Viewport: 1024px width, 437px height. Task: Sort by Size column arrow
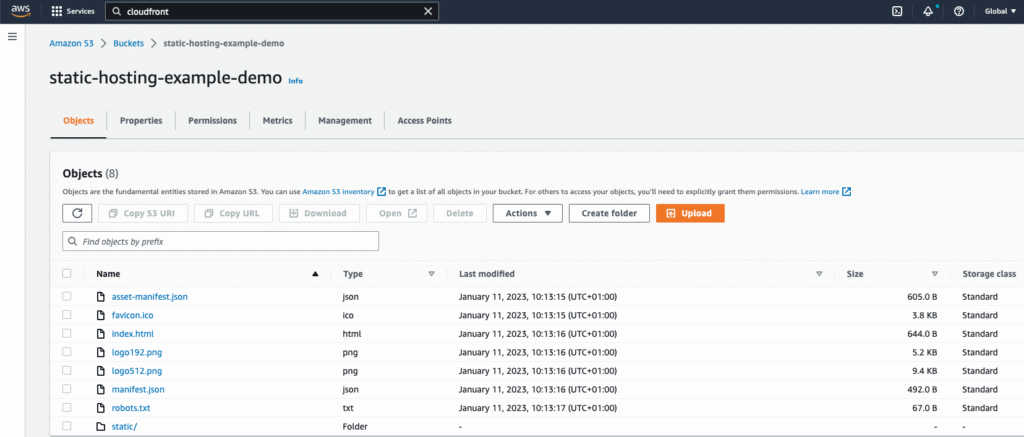(935, 274)
